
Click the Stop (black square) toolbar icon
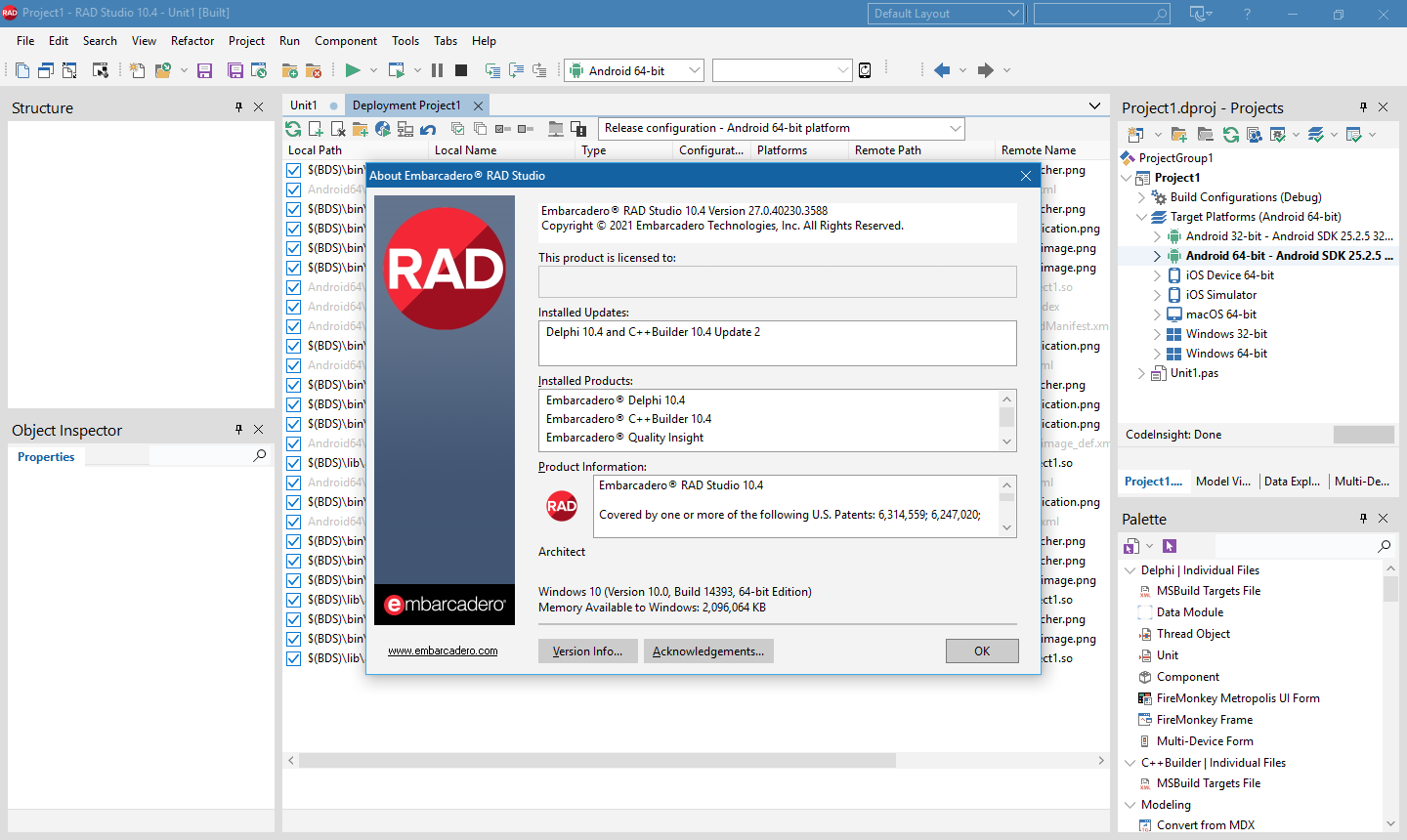click(x=461, y=70)
